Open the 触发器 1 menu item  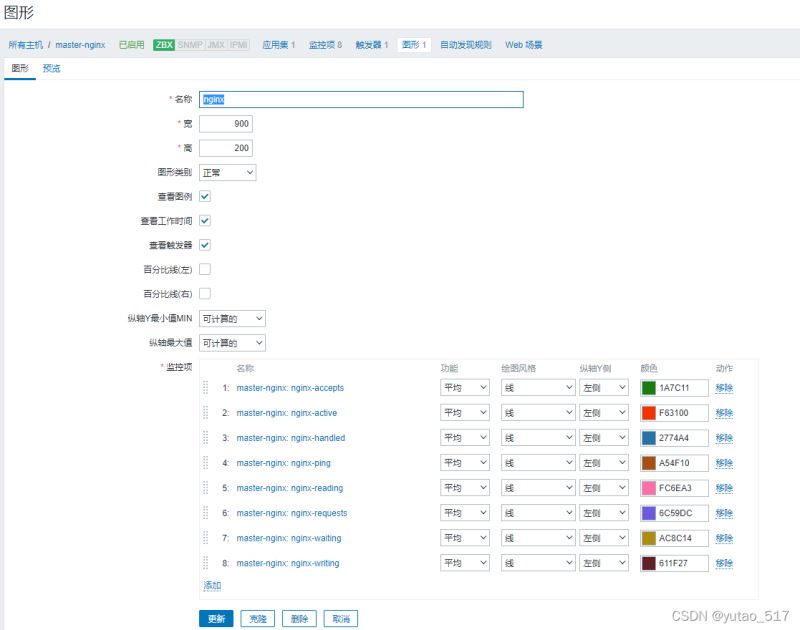371,45
